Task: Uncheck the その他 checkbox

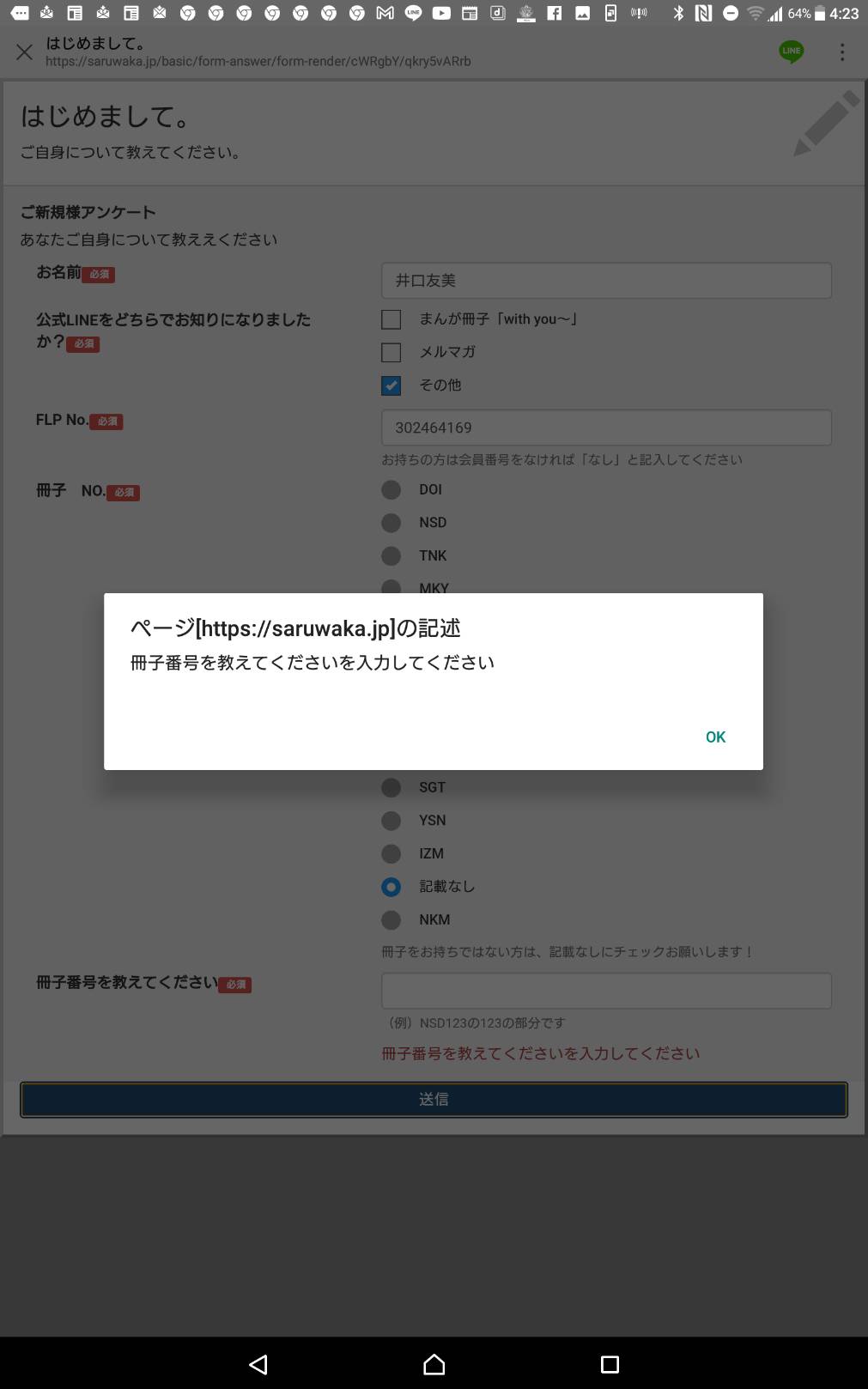Action: click(391, 385)
